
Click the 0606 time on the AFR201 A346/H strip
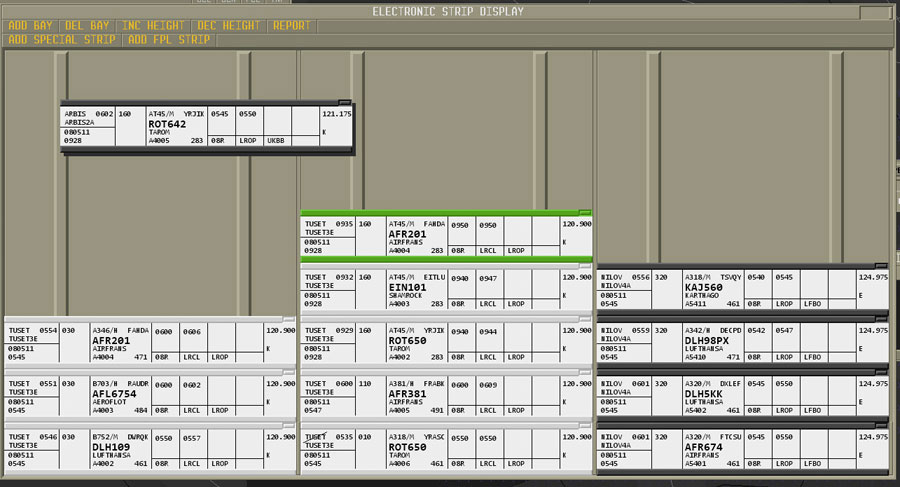(x=192, y=332)
